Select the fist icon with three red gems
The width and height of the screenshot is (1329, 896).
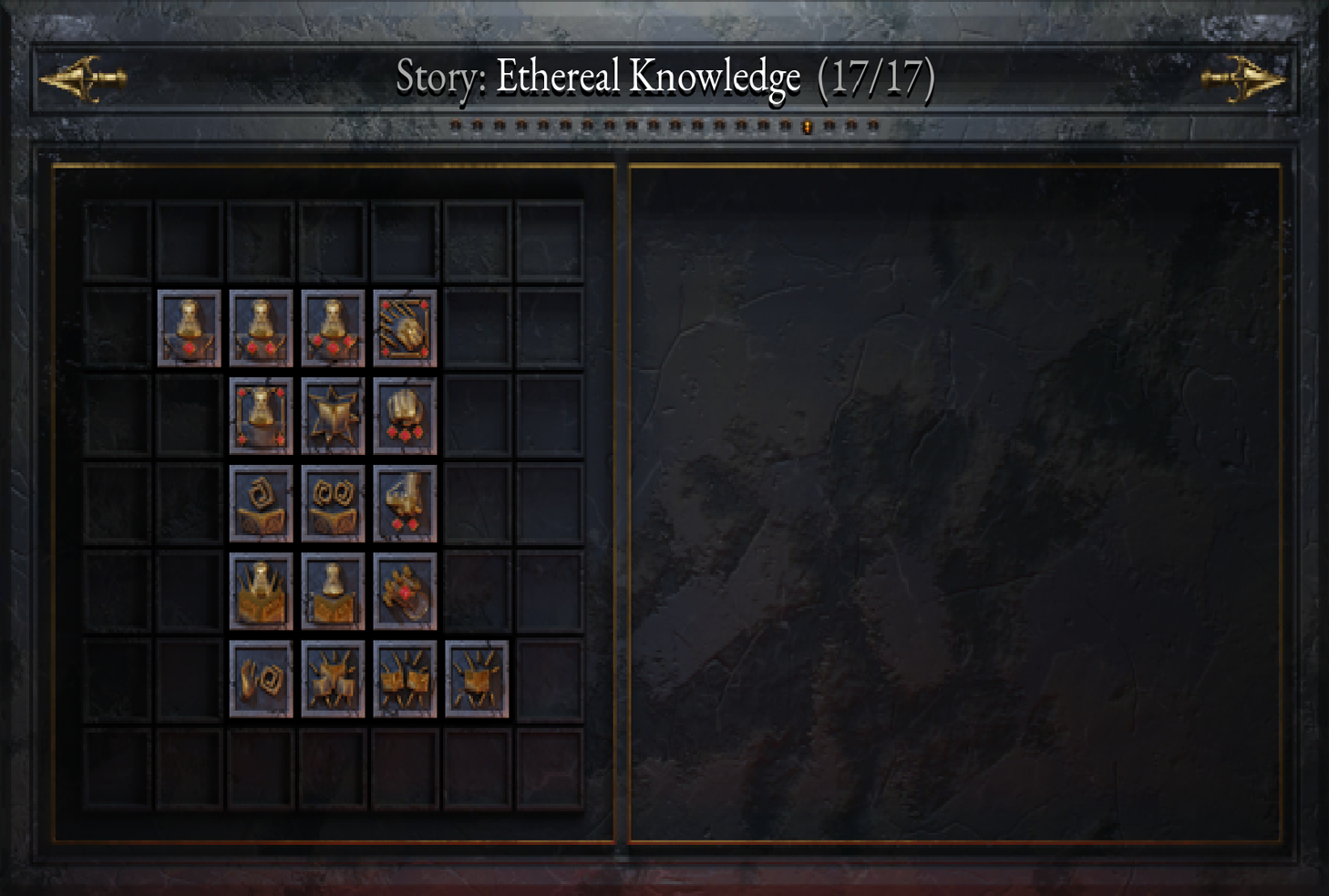point(405,416)
